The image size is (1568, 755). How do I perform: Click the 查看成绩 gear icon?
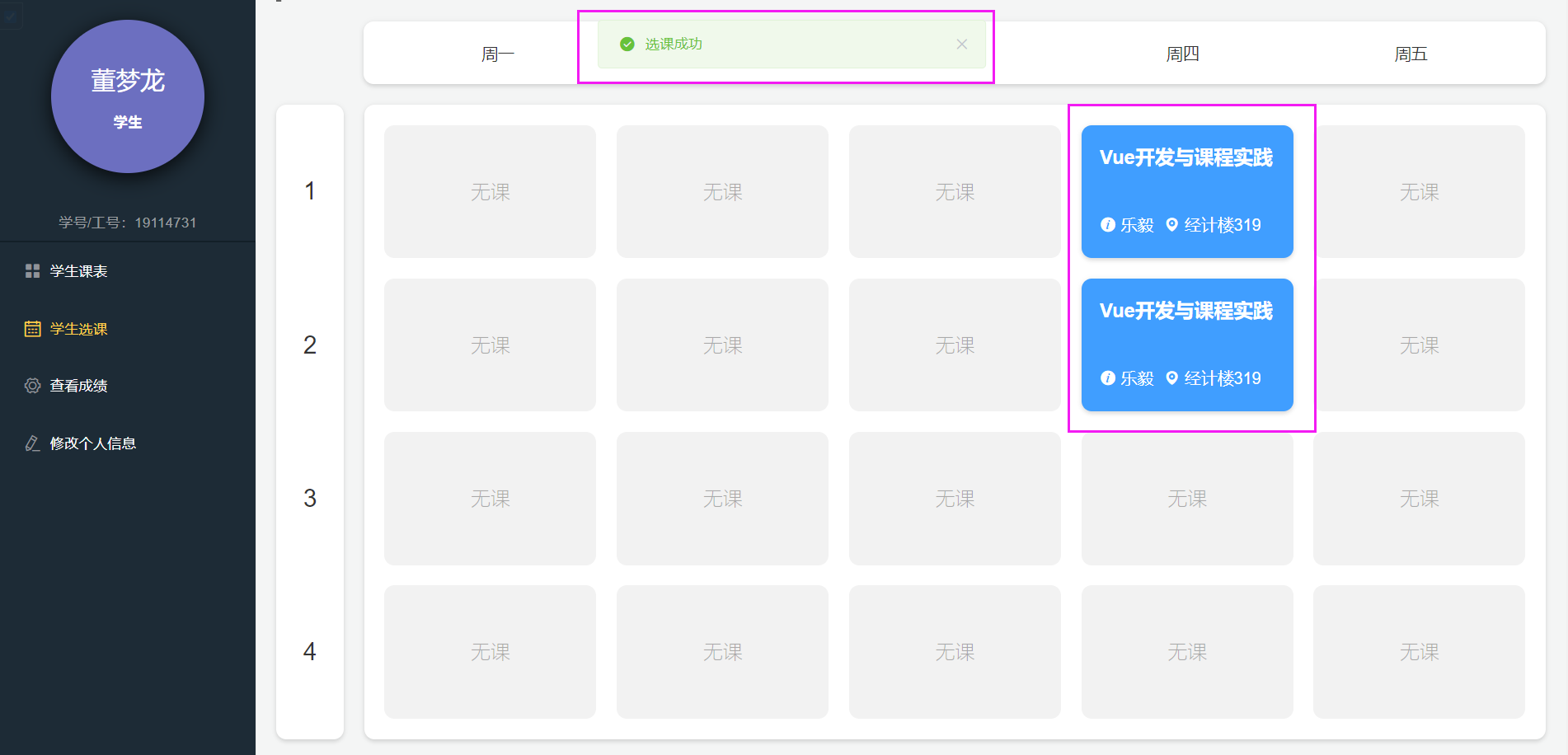click(32, 386)
